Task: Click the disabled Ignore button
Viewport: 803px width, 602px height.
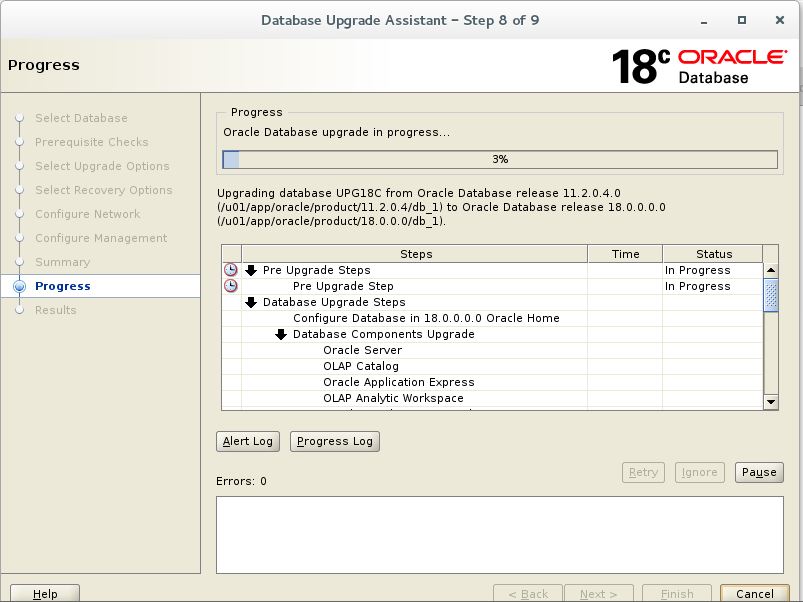Action: click(700, 472)
